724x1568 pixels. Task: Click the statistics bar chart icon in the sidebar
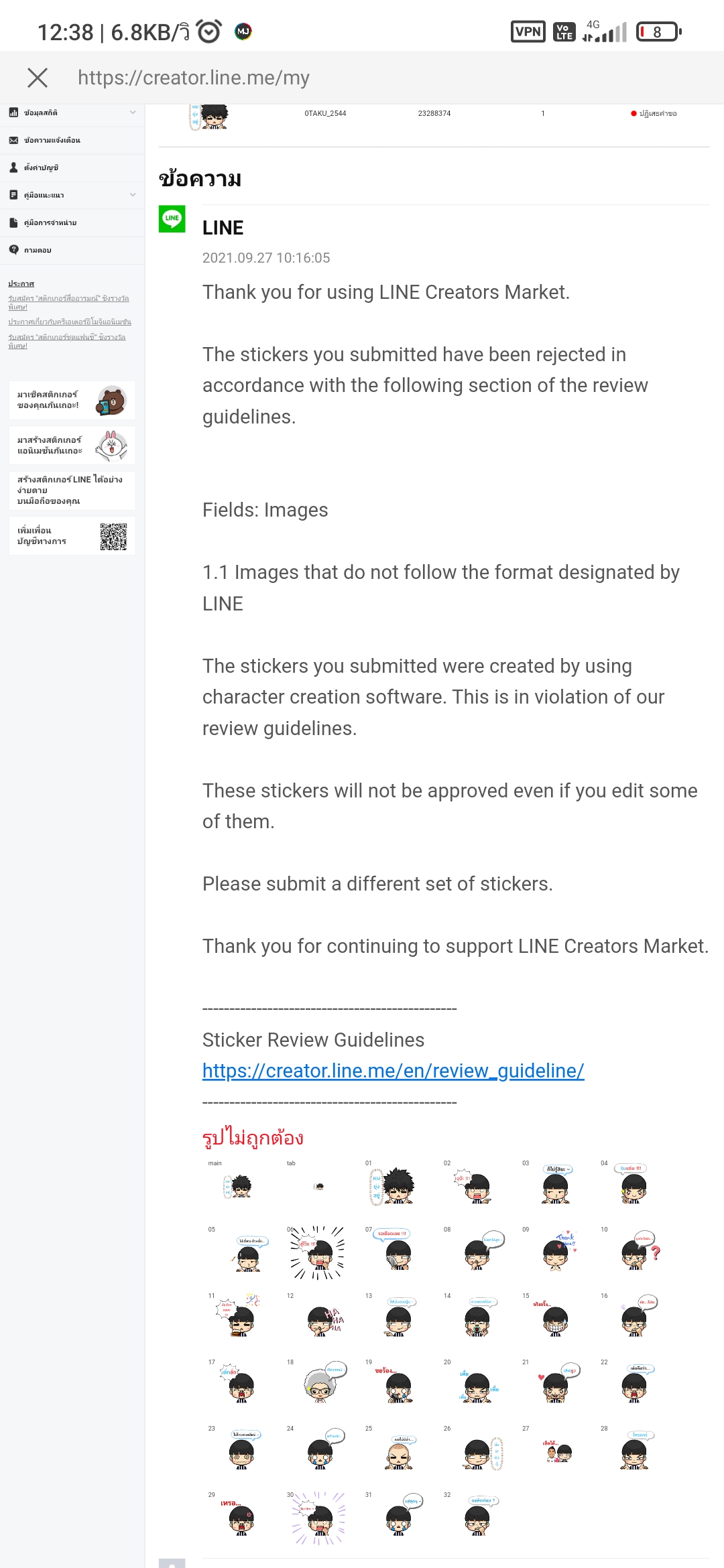(x=13, y=113)
